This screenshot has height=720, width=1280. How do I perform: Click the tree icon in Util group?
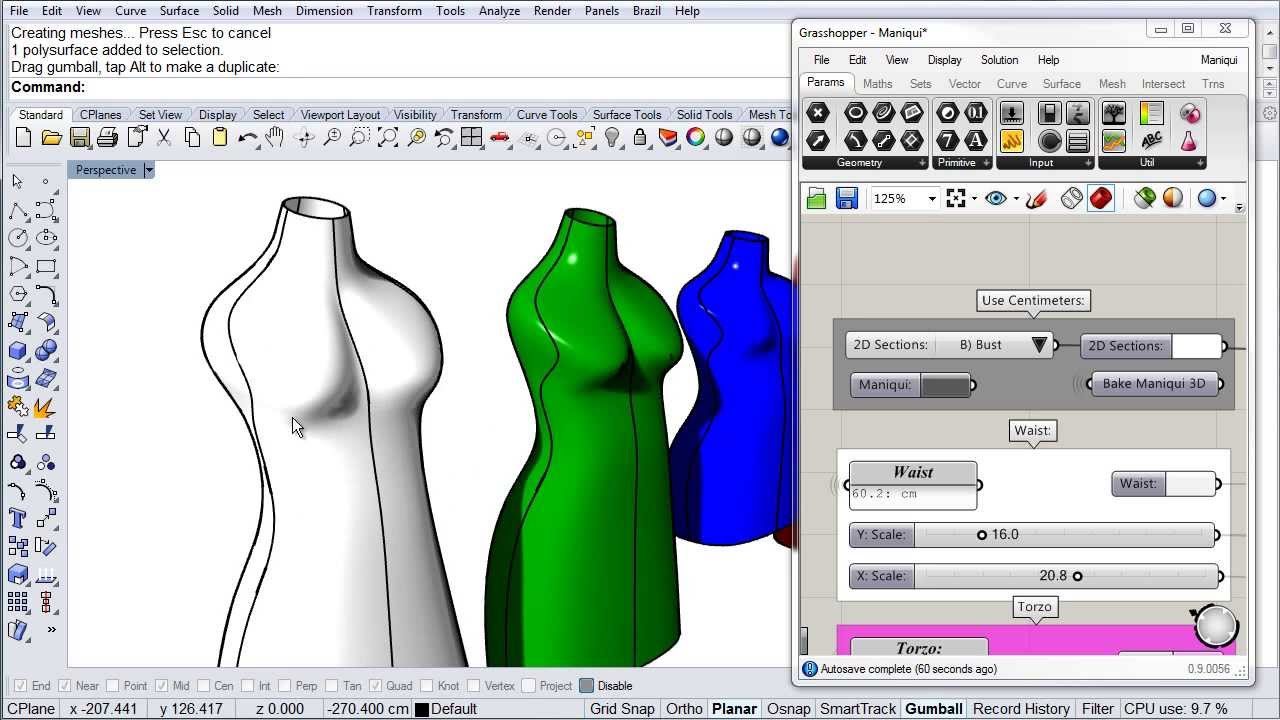pyautogui.click(x=1113, y=112)
